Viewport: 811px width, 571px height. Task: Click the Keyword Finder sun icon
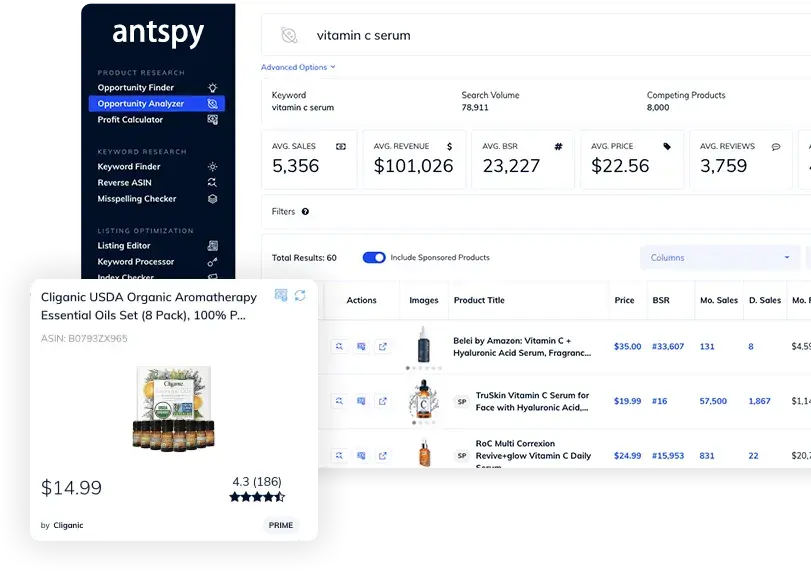pyautogui.click(x=213, y=167)
